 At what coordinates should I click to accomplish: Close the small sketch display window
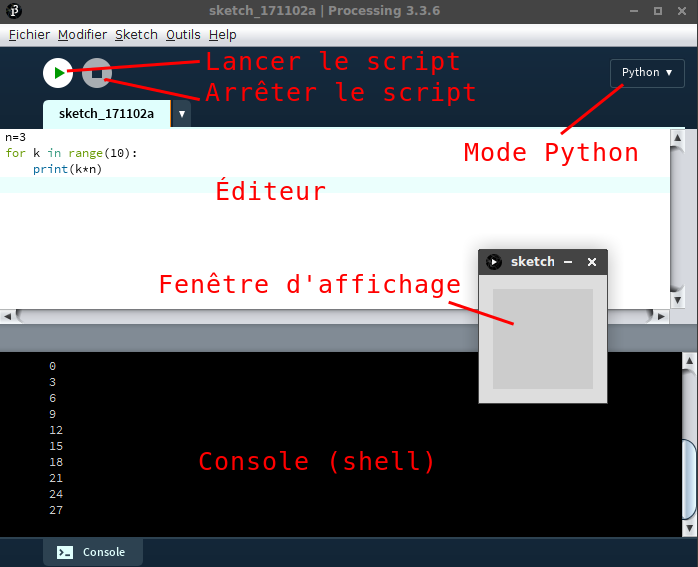click(591, 262)
